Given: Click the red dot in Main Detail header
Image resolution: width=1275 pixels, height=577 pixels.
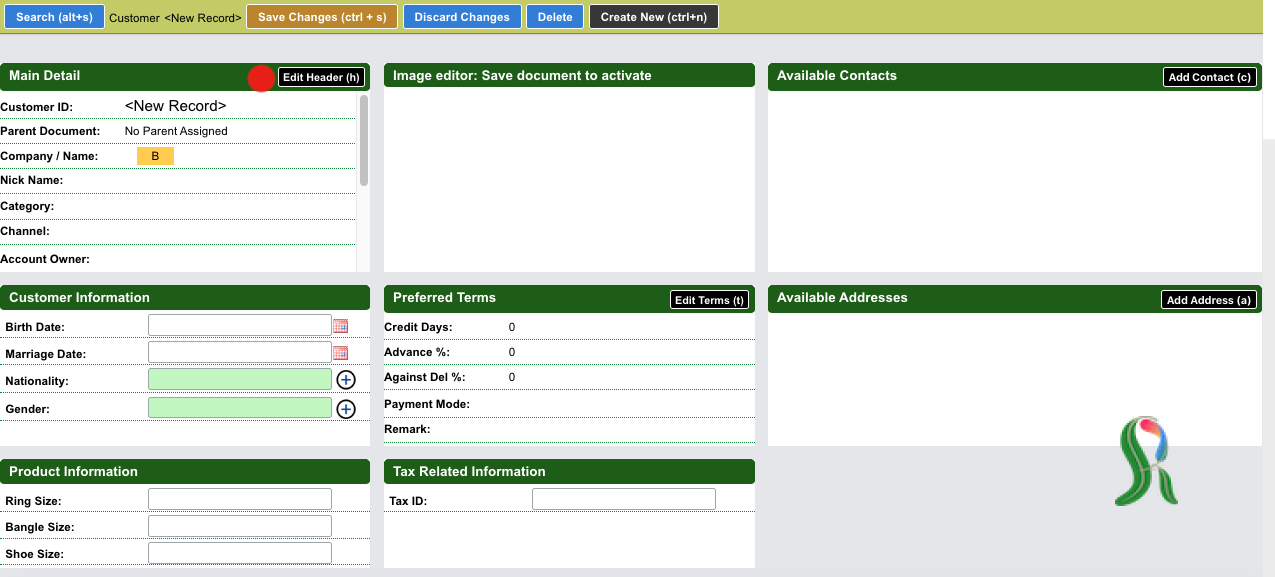Looking at the screenshot, I should click(x=261, y=78).
